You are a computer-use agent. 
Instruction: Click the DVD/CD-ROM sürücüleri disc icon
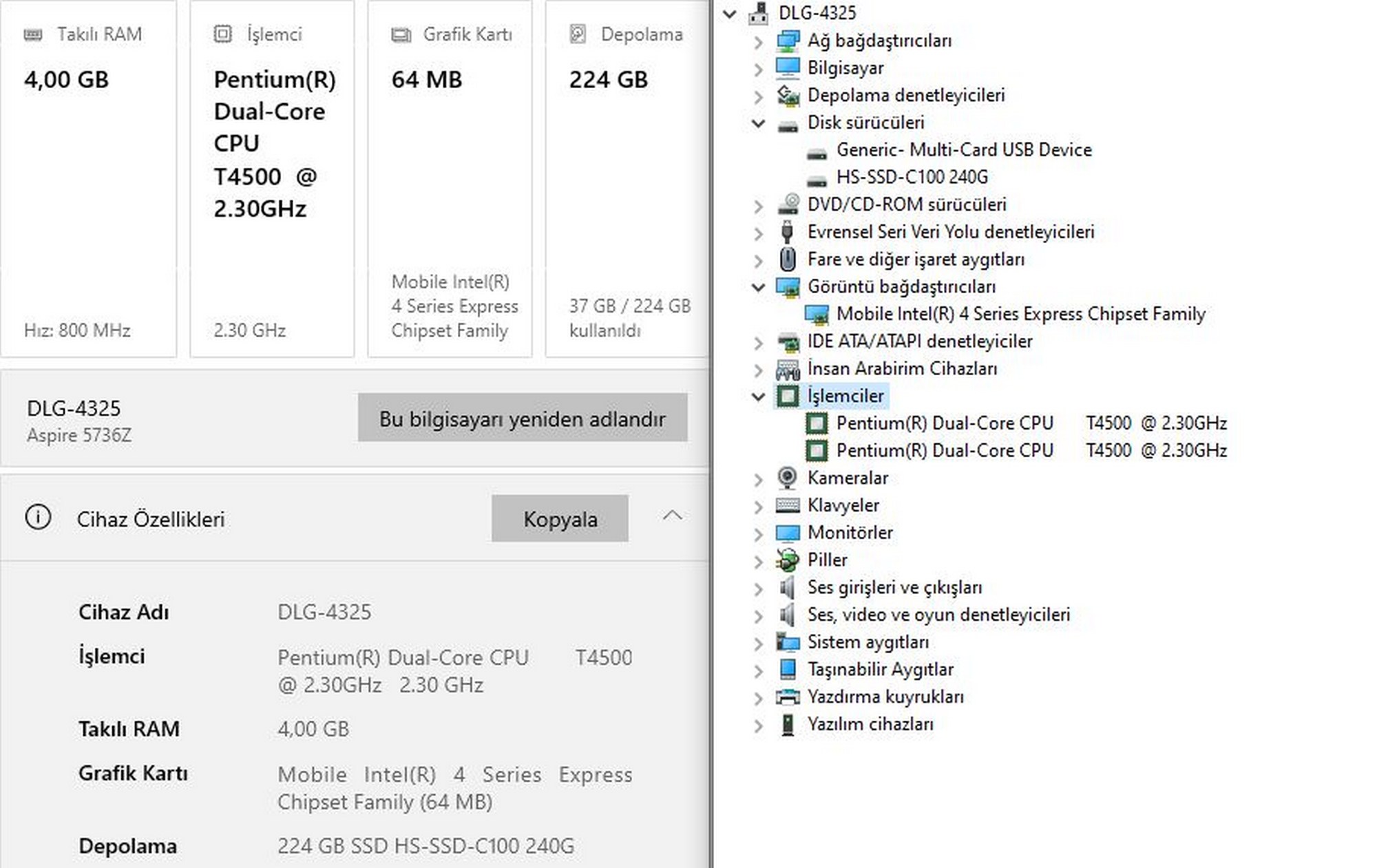(787, 204)
